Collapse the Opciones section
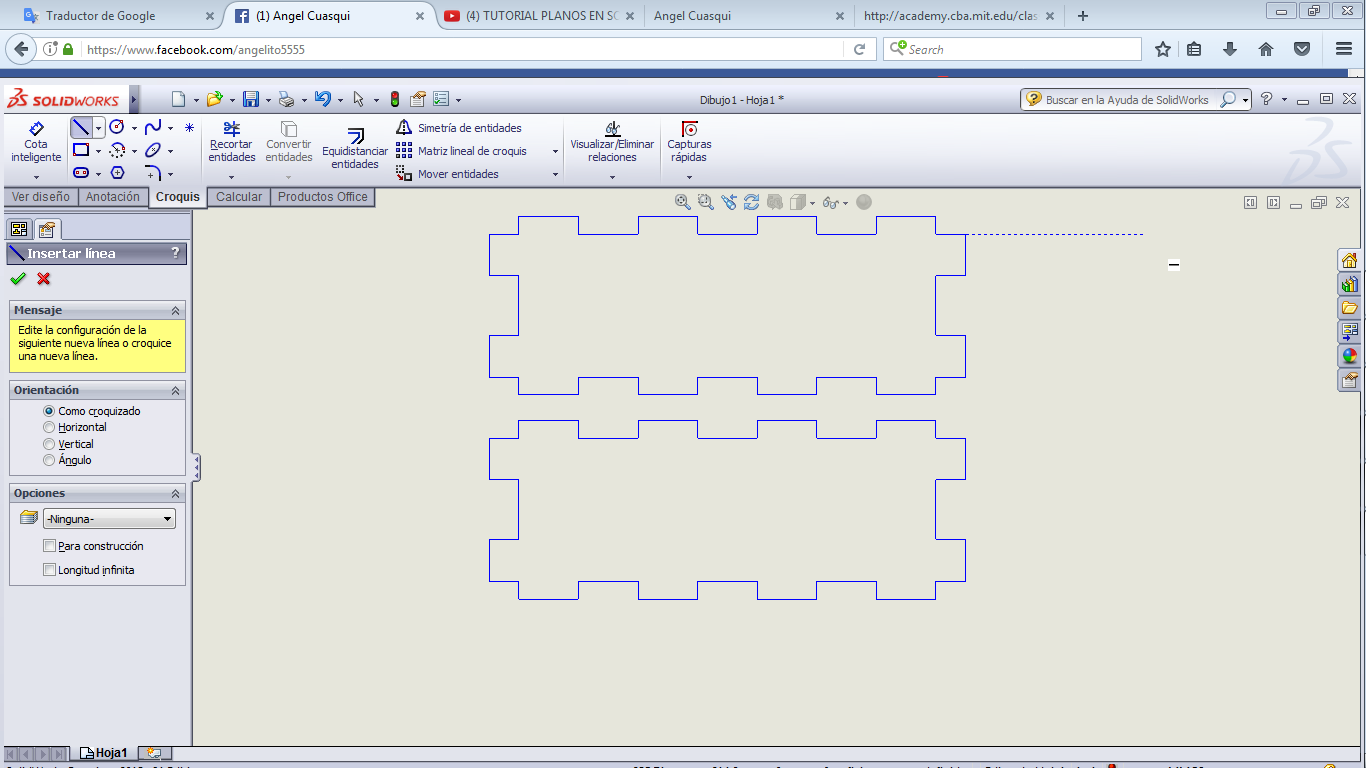1366x768 pixels. [x=176, y=494]
